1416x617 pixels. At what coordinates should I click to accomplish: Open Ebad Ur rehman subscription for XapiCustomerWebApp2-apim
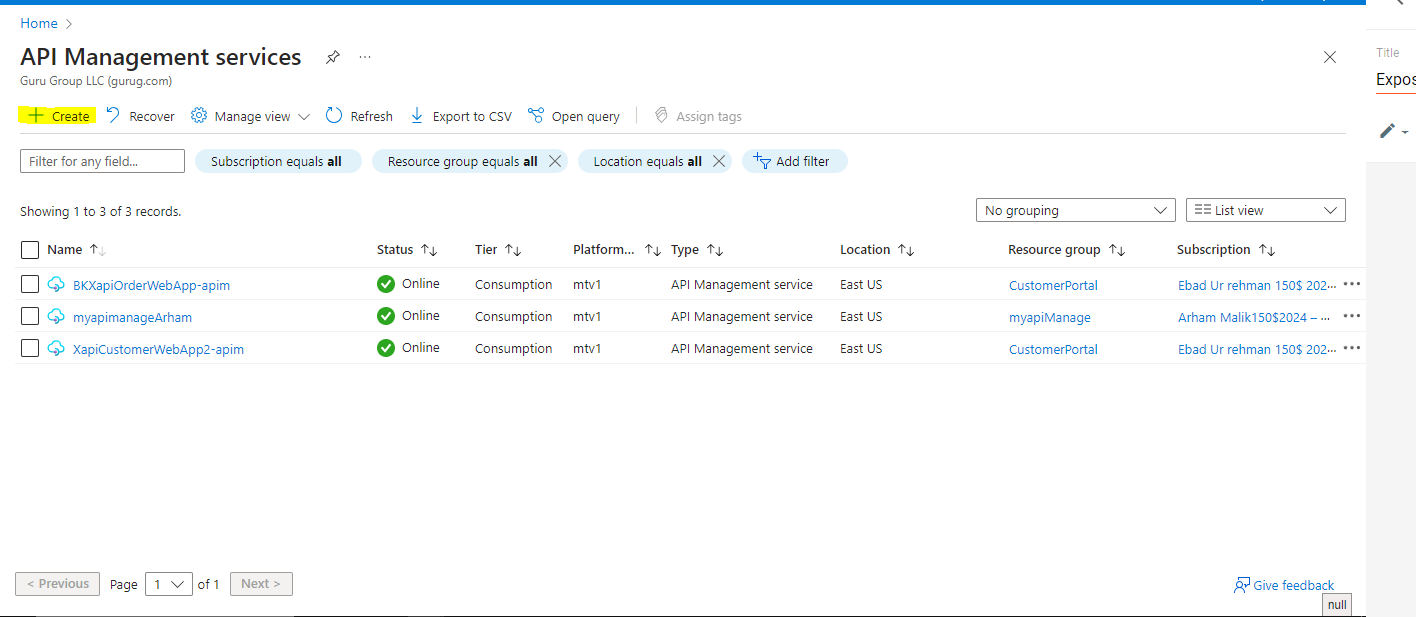[x=1257, y=349]
